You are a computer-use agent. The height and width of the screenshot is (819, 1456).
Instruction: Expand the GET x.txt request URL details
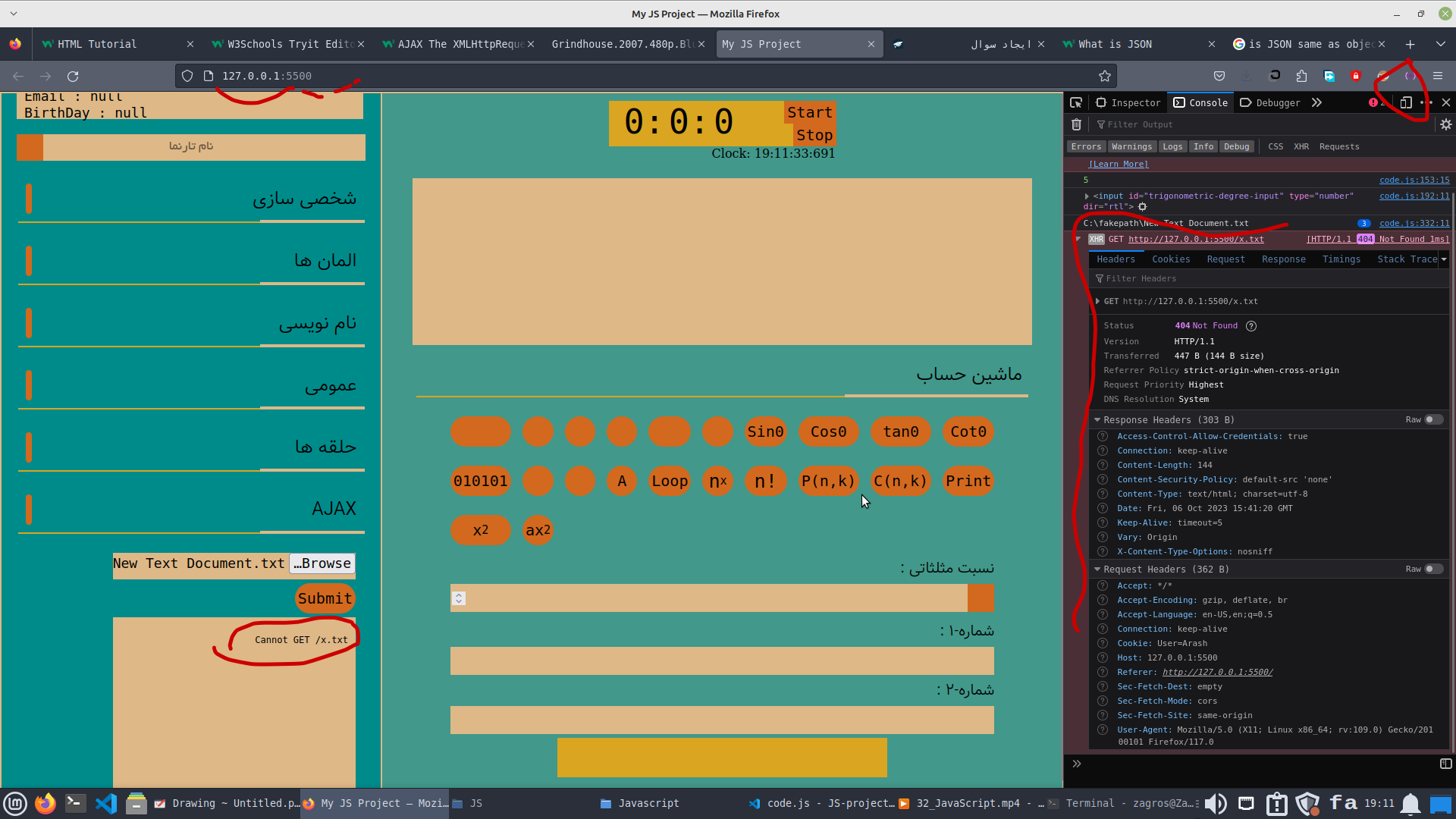tap(1097, 301)
